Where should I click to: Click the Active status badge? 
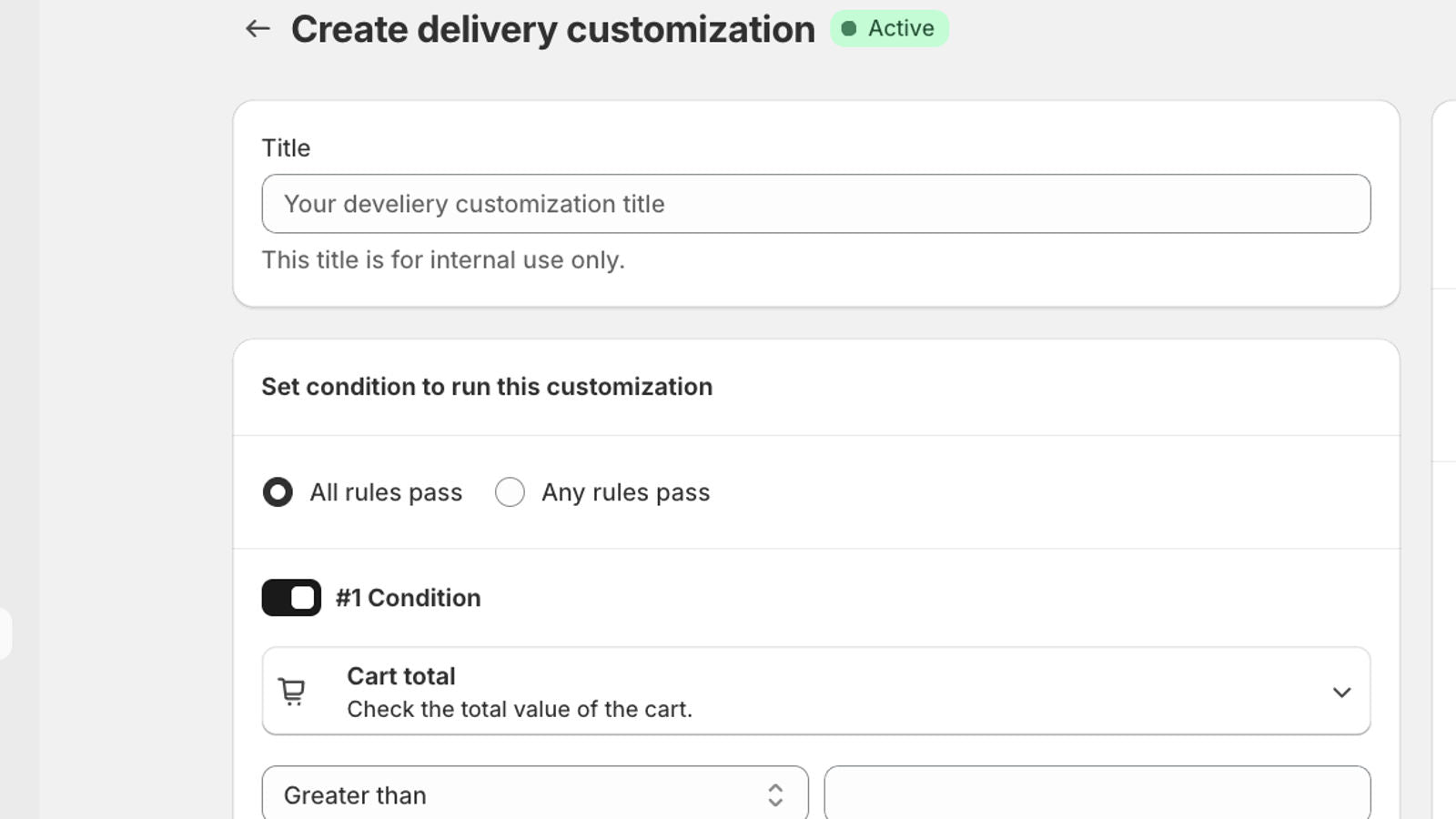click(889, 28)
